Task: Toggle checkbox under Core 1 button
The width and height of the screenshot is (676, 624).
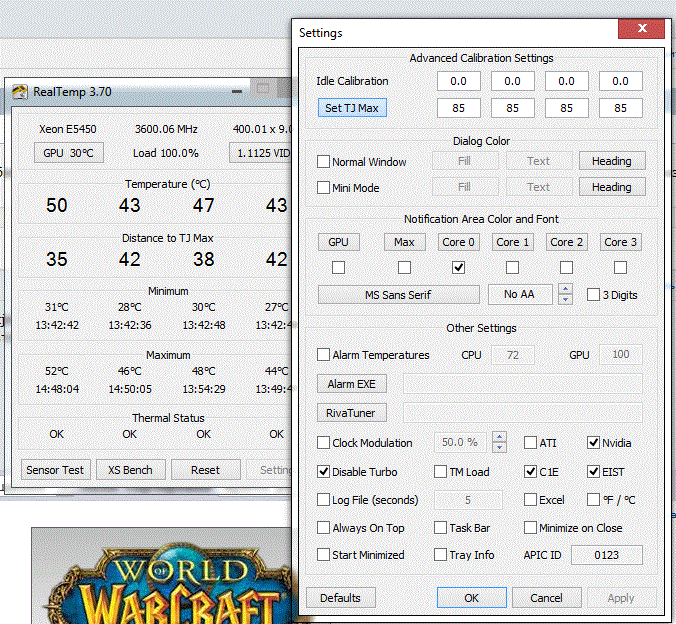Action: click(x=513, y=267)
